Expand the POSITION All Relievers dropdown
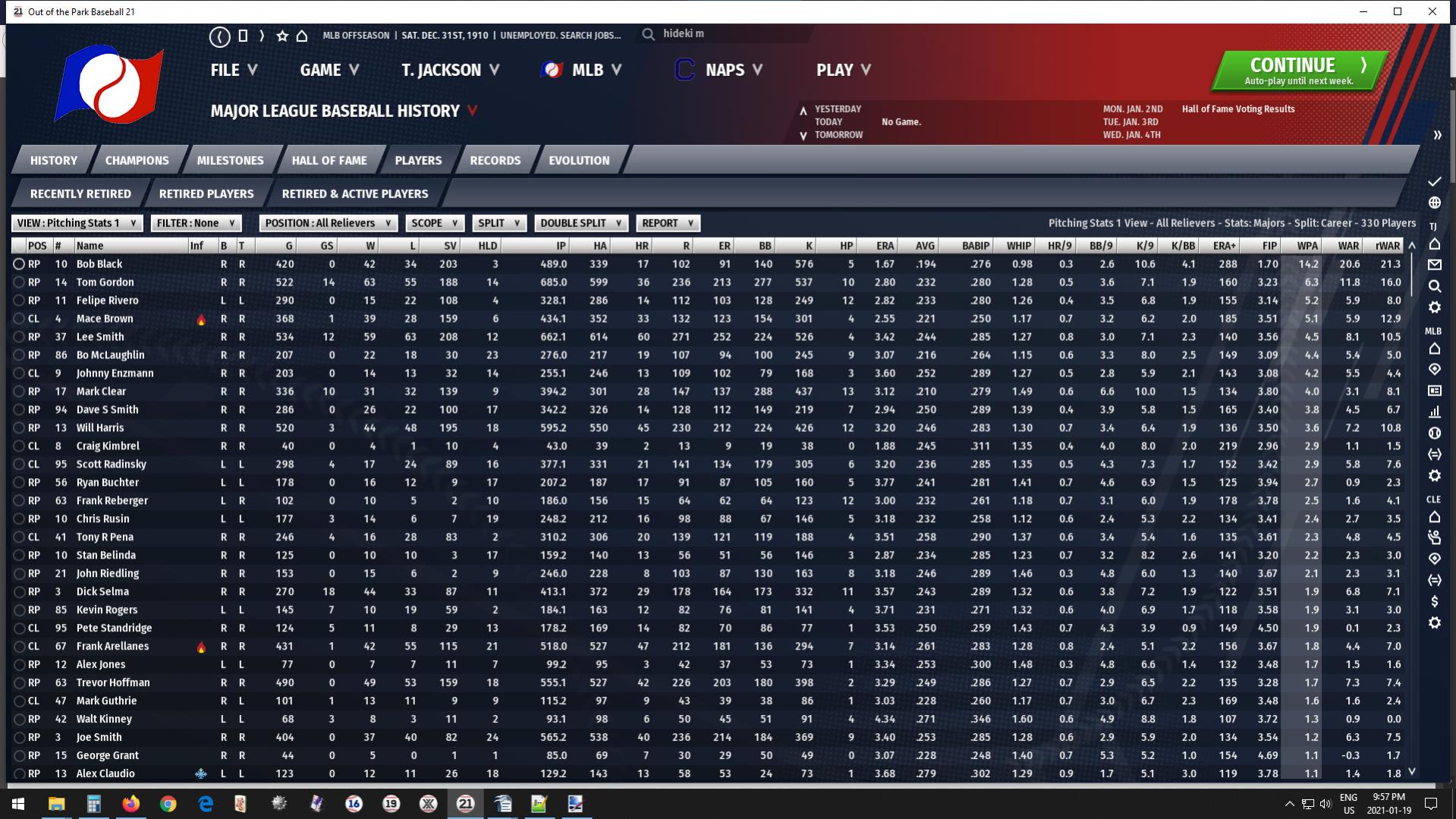This screenshot has width=1456, height=819. pos(328,223)
